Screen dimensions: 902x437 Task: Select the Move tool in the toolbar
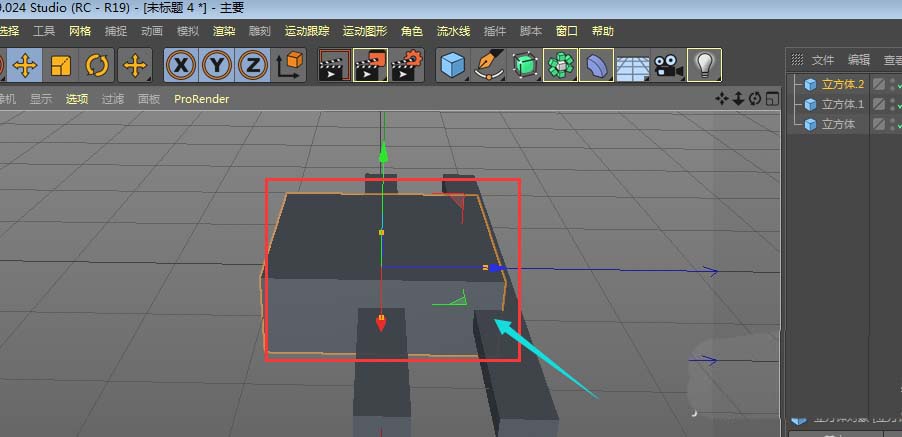(25, 66)
